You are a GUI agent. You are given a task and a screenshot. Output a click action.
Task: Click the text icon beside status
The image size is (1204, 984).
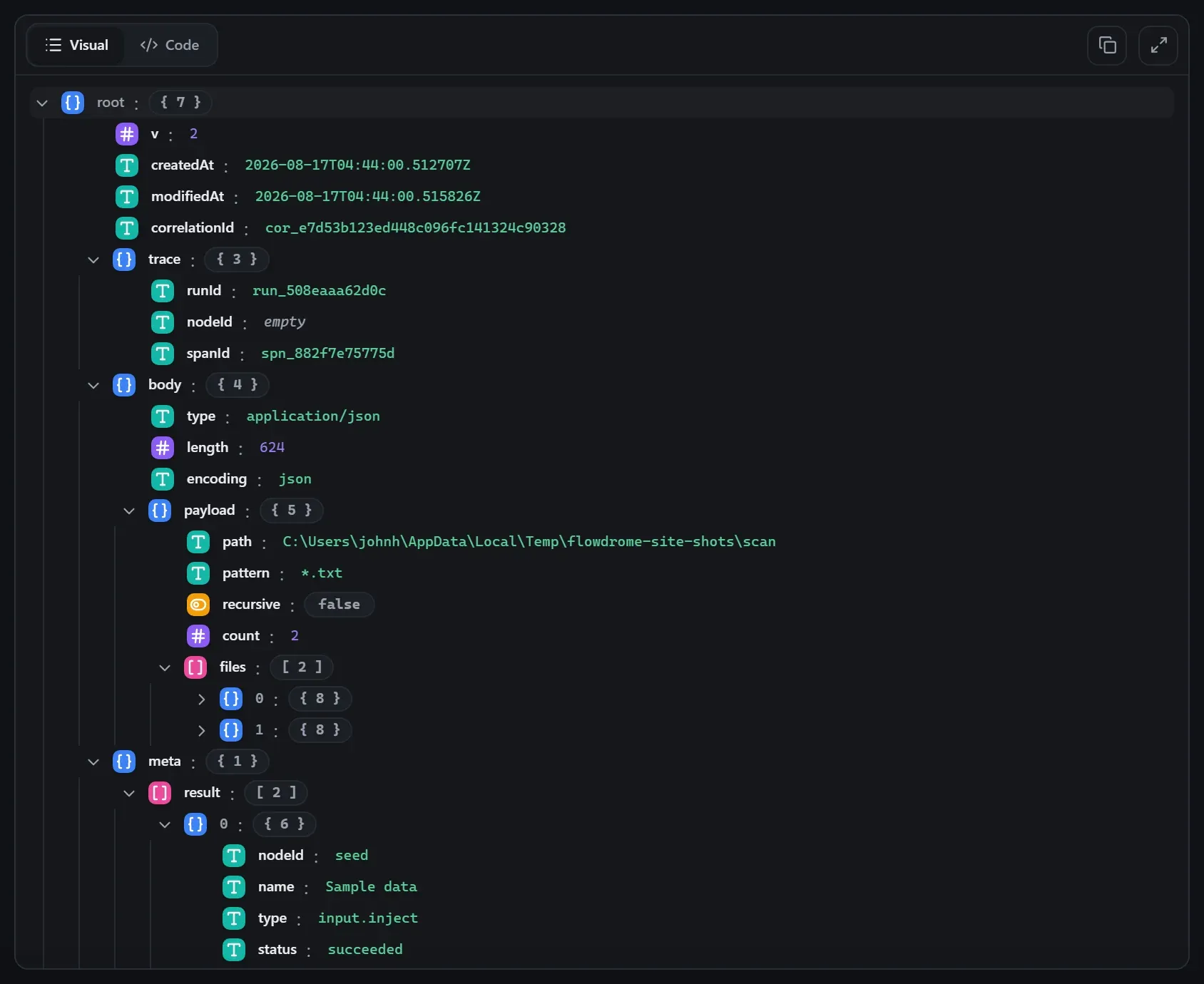(234, 950)
